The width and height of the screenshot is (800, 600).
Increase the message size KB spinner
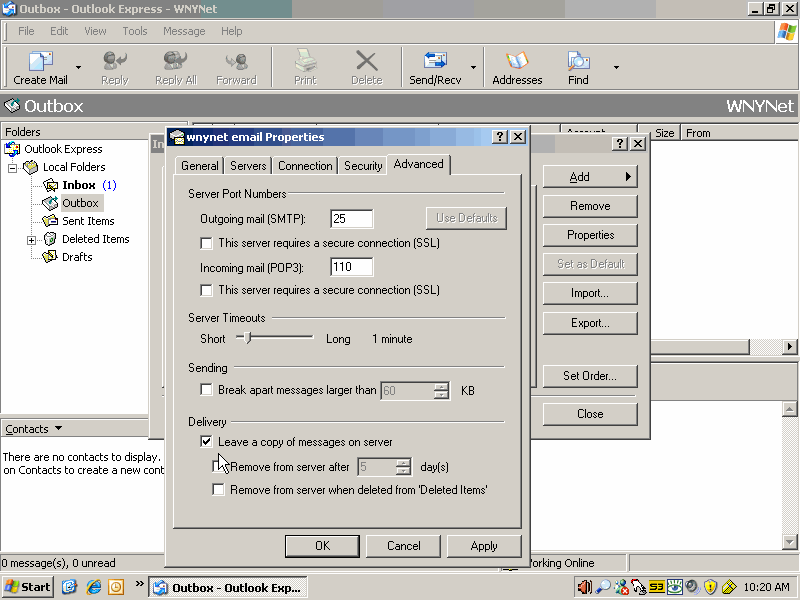coord(441,387)
